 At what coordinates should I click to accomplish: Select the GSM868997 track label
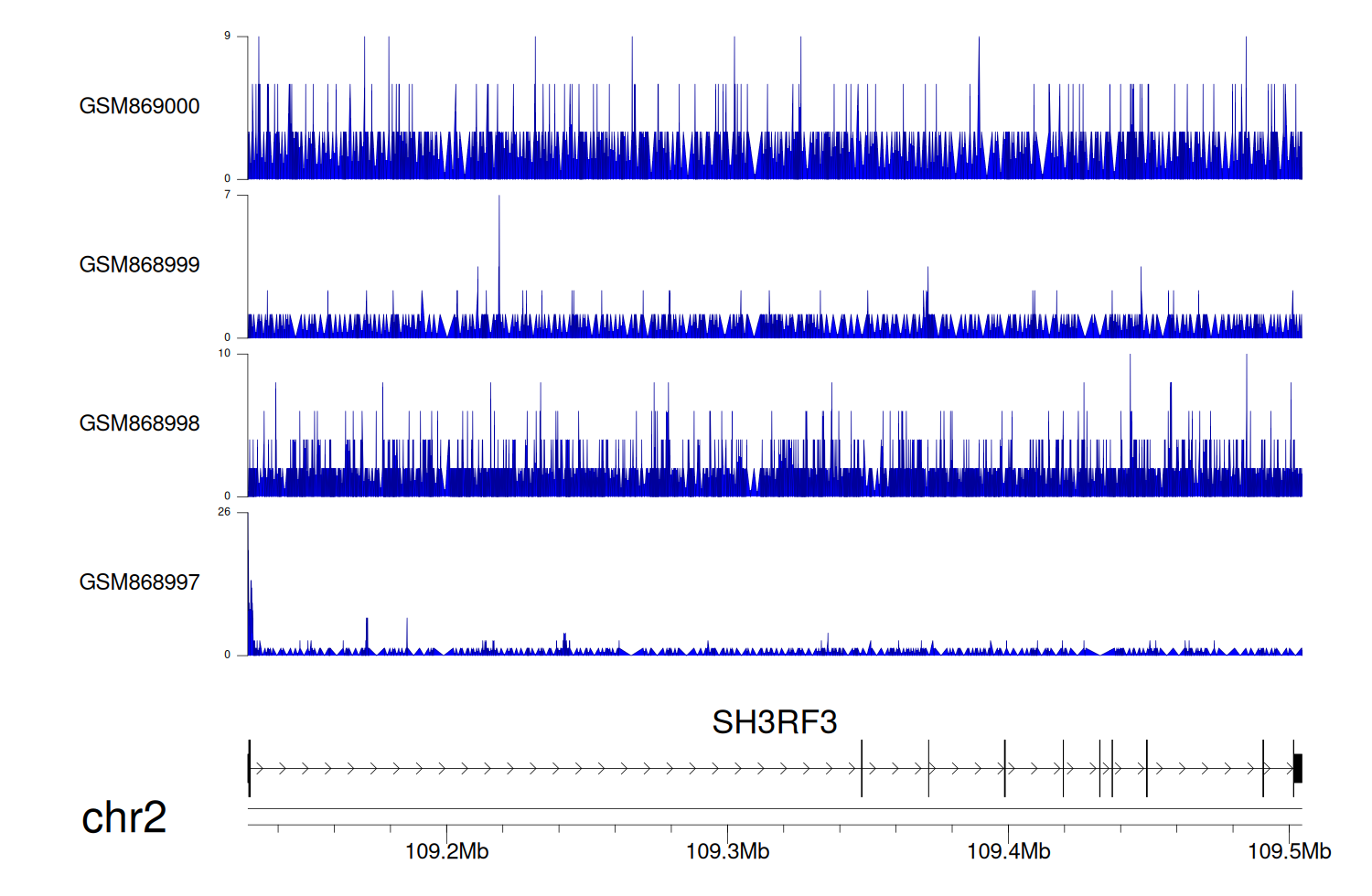coord(139,582)
